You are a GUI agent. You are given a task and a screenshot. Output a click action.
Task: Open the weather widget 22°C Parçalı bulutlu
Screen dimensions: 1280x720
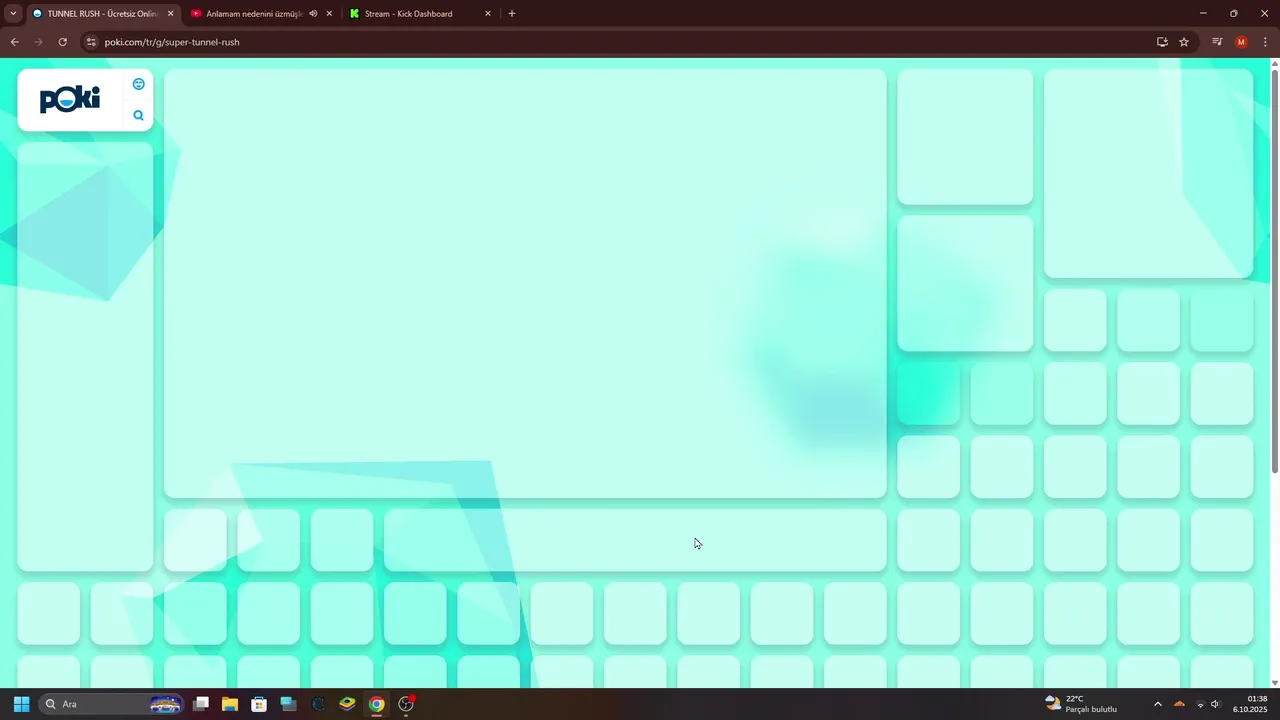(x=1081, y=704)
